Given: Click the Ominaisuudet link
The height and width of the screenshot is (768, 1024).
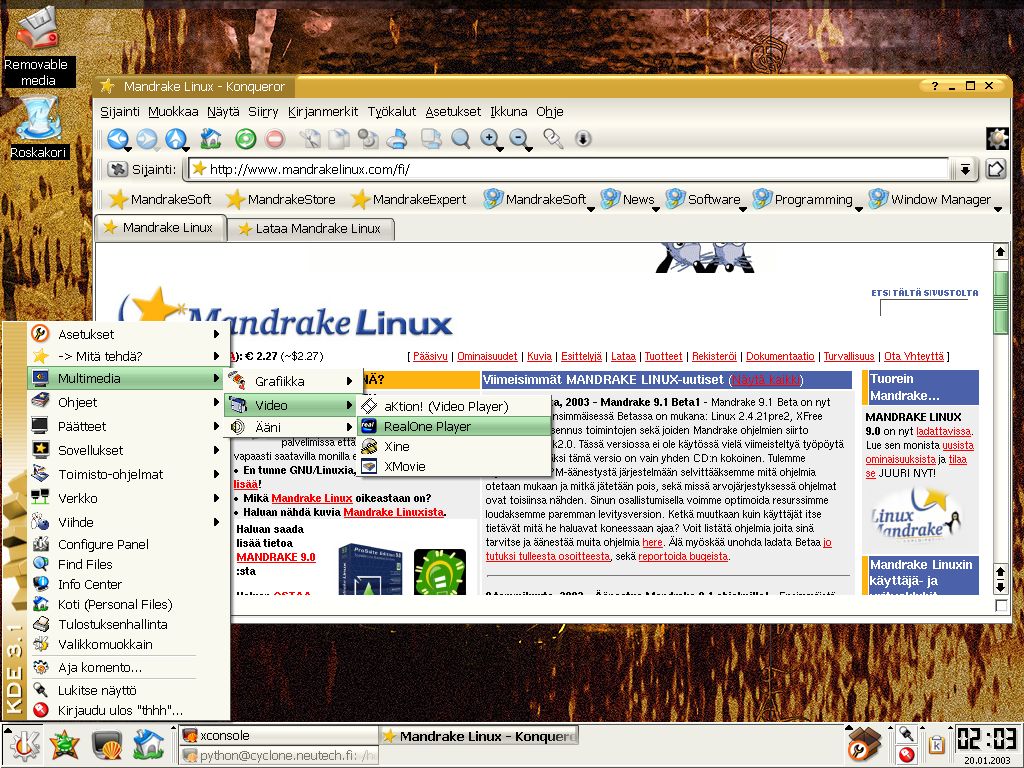Looking at the screenshot, I should tap(487, 356).
